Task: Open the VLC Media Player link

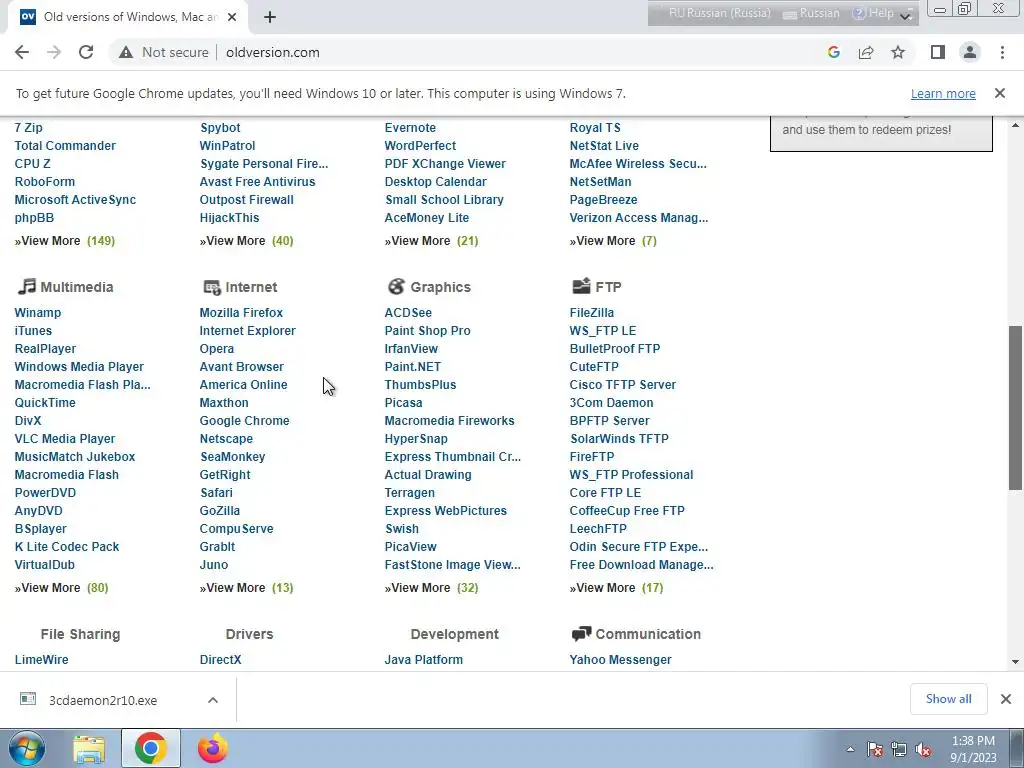Action: tap(65, 439)
